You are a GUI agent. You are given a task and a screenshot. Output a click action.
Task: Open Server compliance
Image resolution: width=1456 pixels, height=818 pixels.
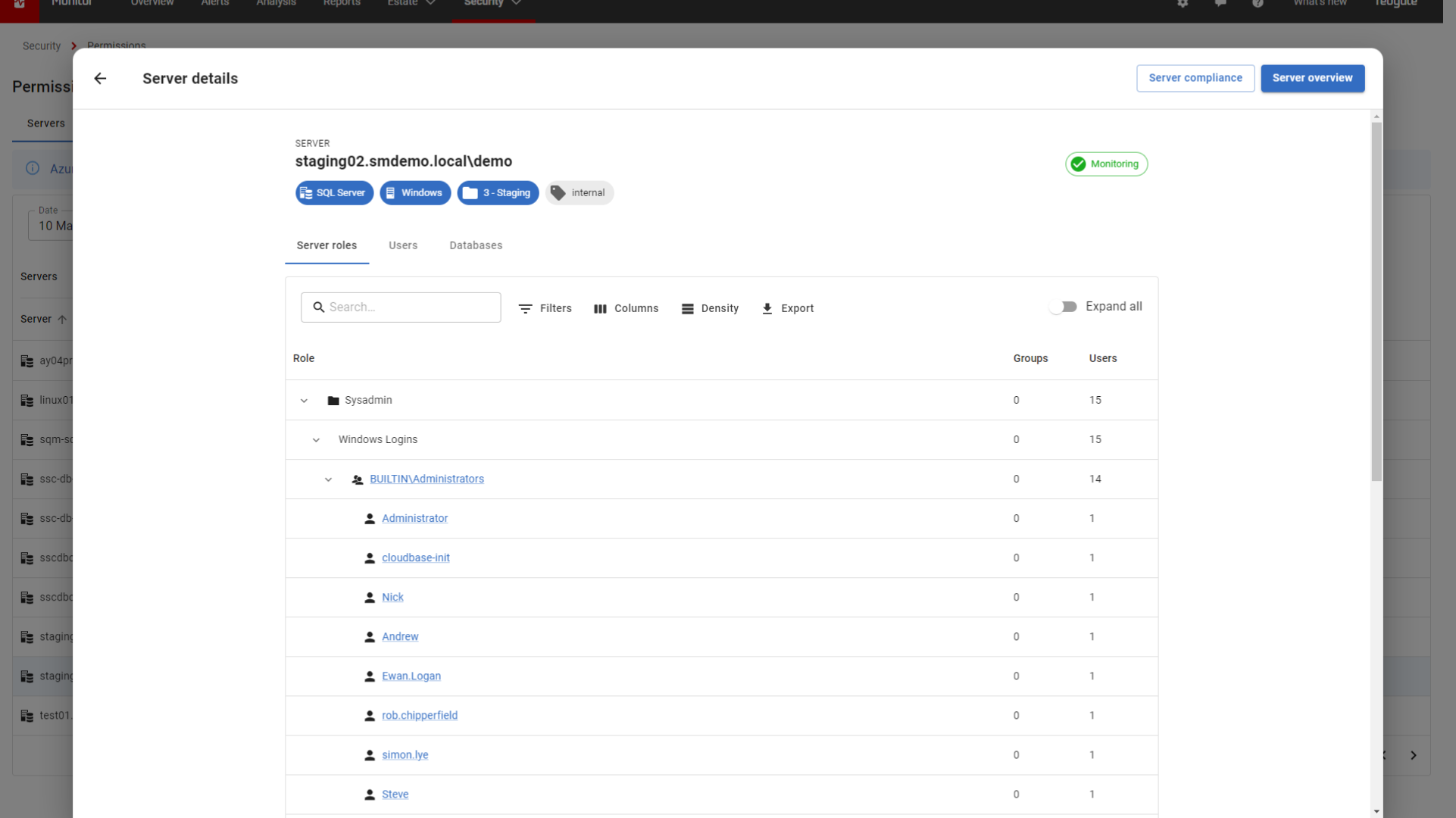[1195, 78]
